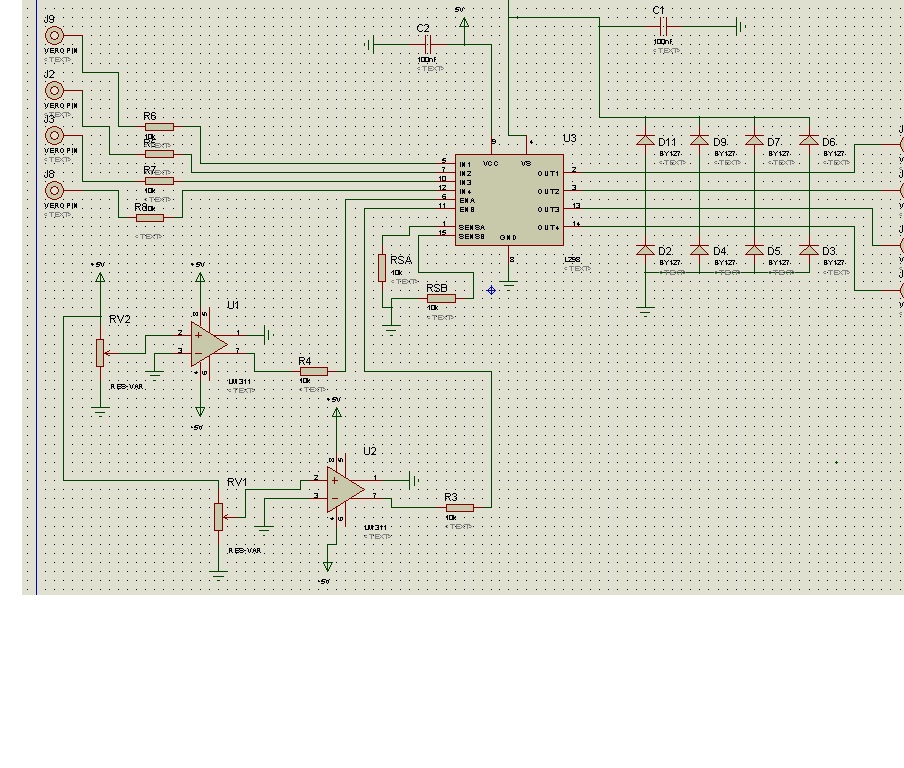Click the +5V terminal above RV2
The height and width of the screenshot is (768, 904).
coord(100,278)
